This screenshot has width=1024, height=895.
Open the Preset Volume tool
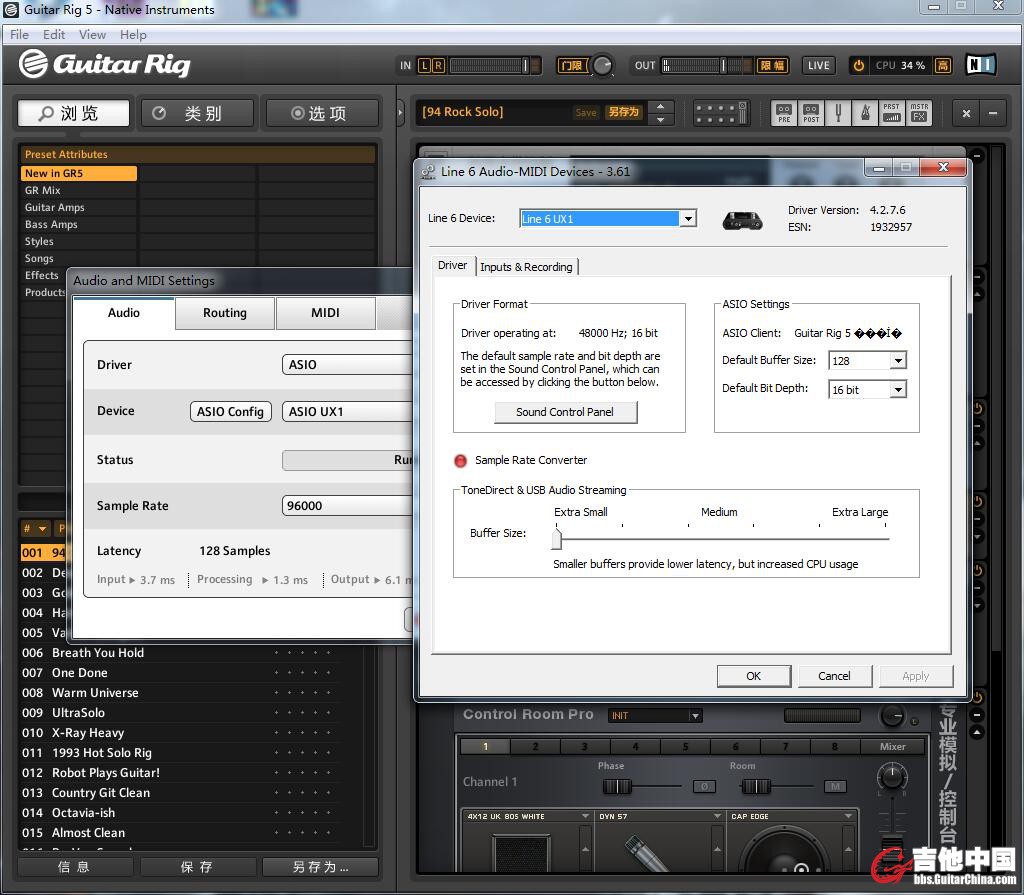tap(891, 113)
